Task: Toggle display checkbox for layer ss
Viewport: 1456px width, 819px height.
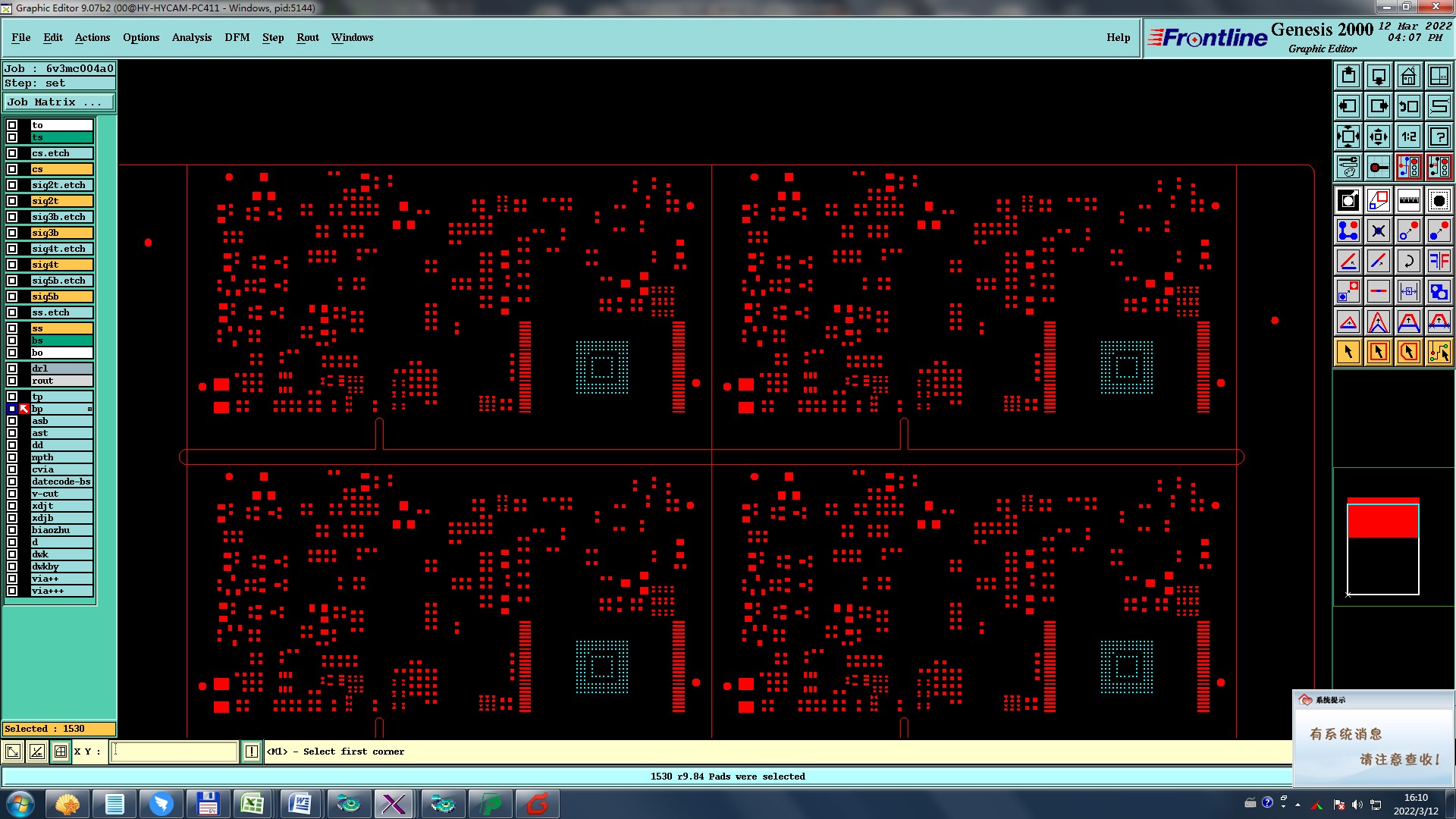Action: tap(12, 328)
